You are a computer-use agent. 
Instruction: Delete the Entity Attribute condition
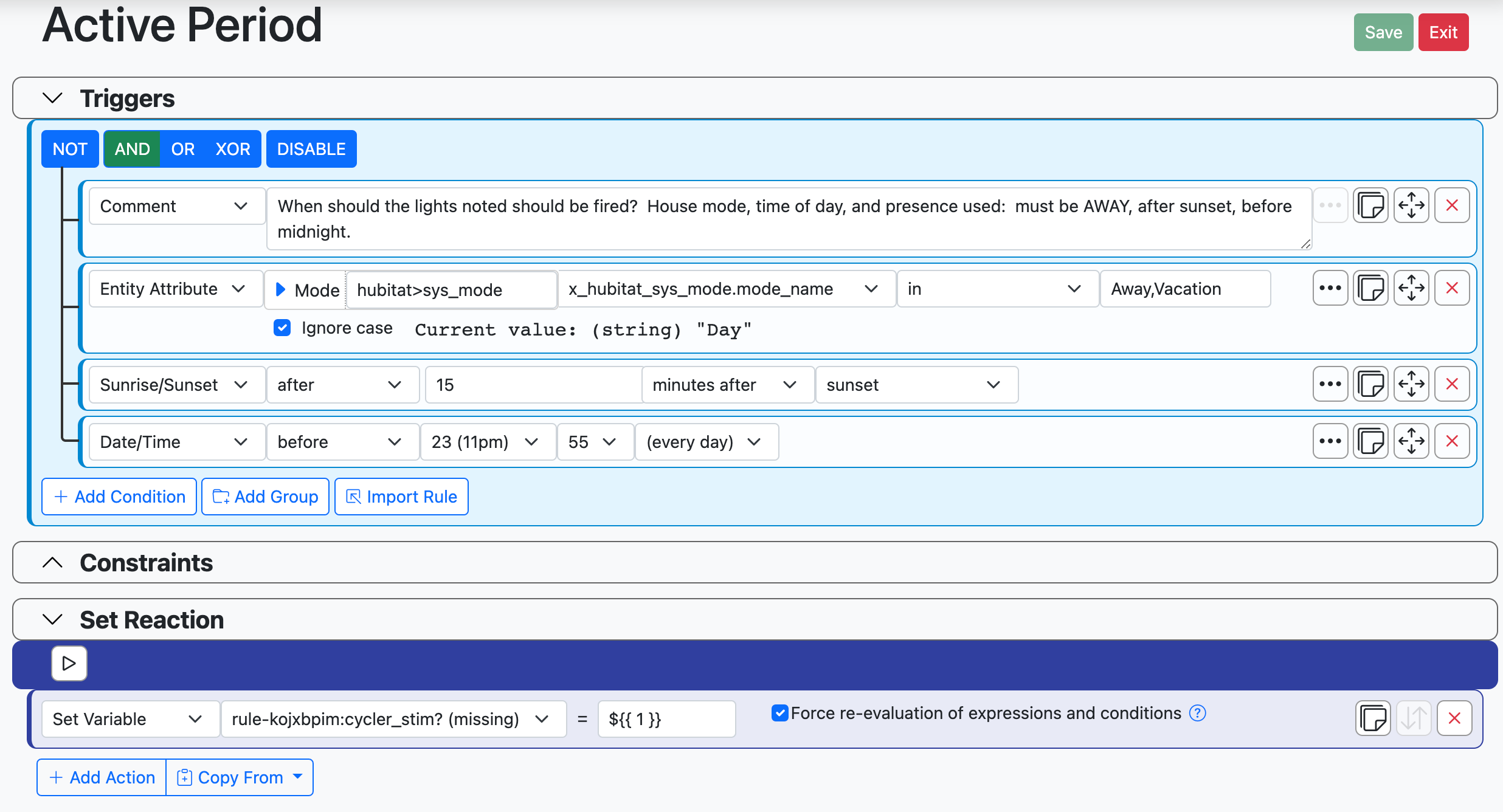pos(1452,288)
